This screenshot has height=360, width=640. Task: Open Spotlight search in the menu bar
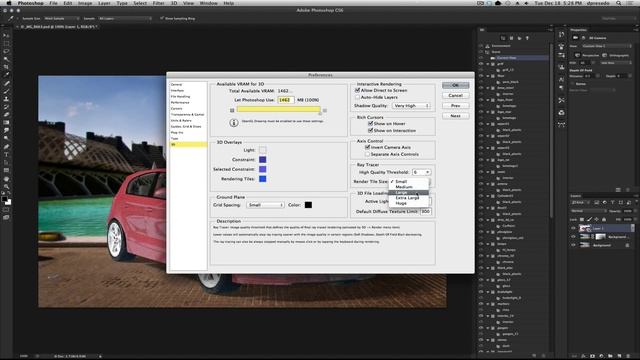click(619, 3)
